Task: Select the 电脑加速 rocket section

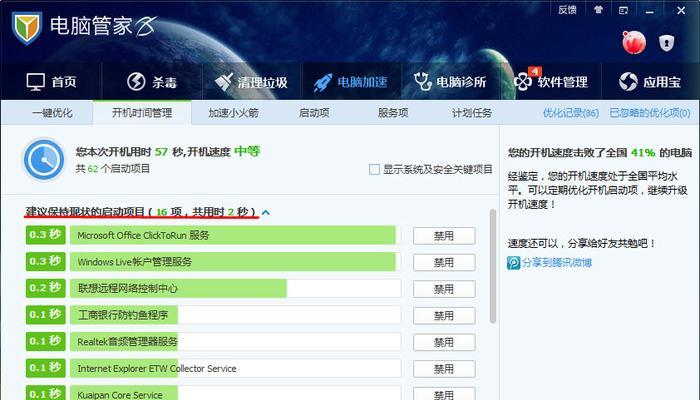Action: pos(350,82)
